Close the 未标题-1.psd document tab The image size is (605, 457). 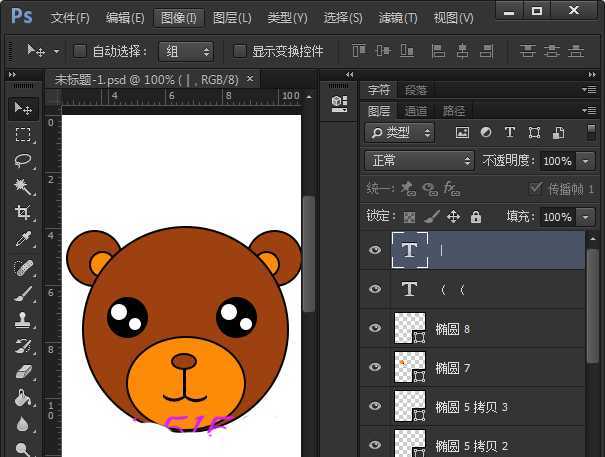[249, 78]
